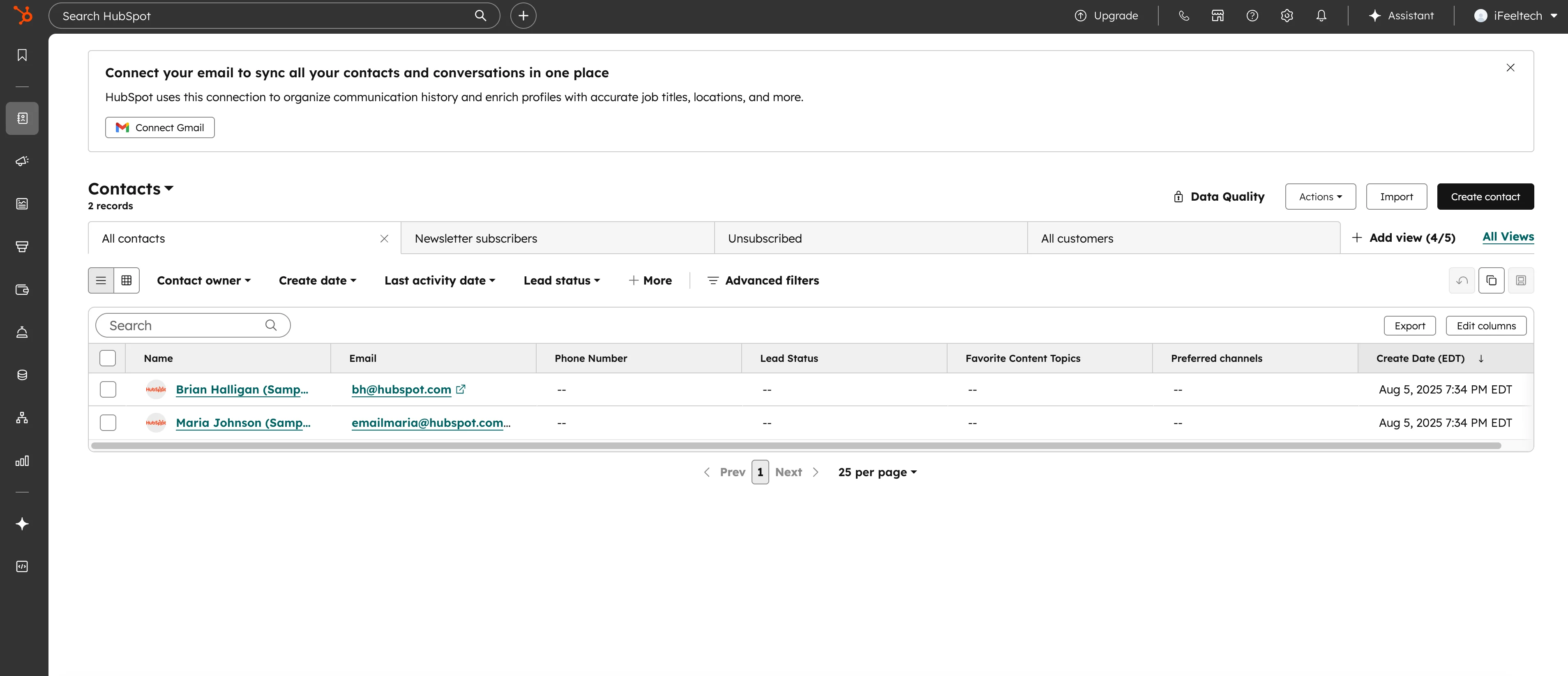This screenshot has width=1568, height=676.
Task: Open the Lead status filter dropdown
Action: click(561, 281)
